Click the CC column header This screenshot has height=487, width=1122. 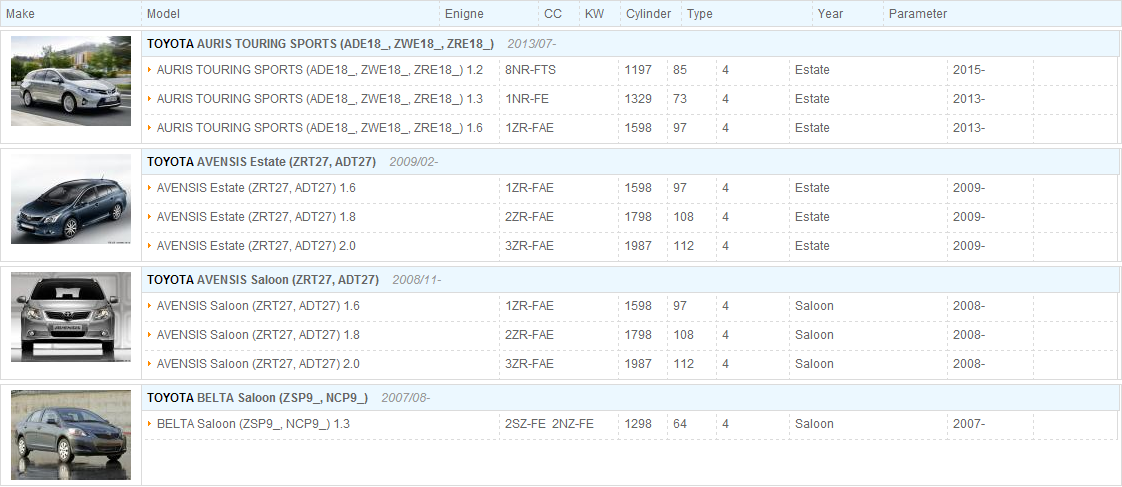pyautogui.click(x=552, y=14)
